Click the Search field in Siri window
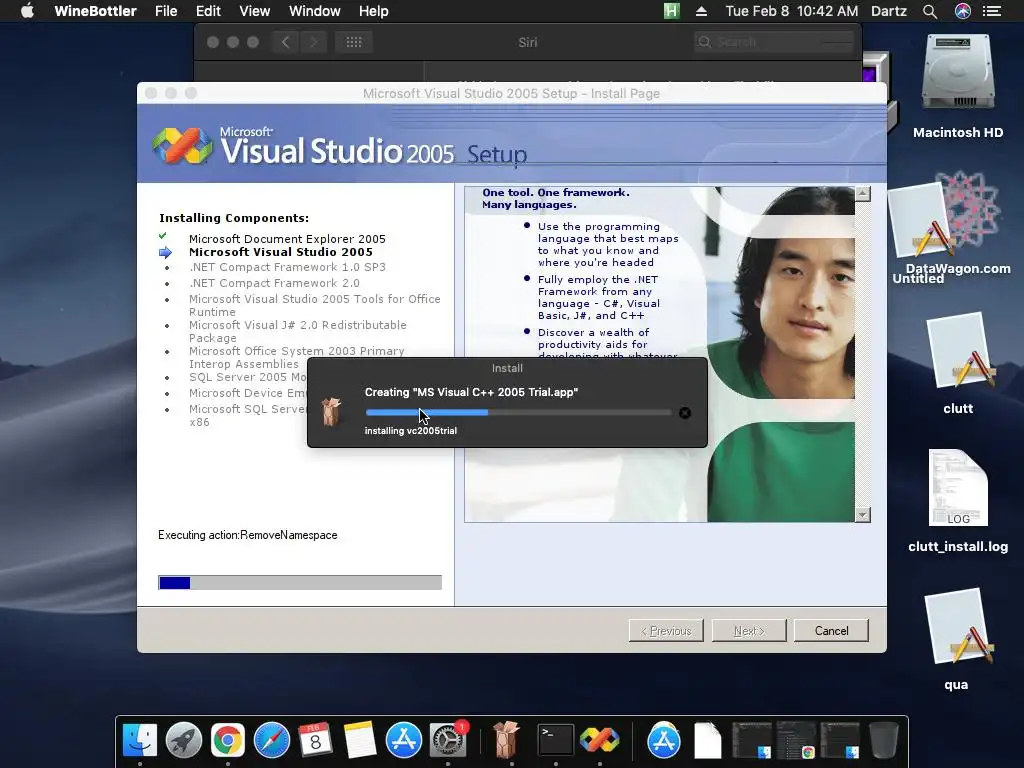 [774, 42]
